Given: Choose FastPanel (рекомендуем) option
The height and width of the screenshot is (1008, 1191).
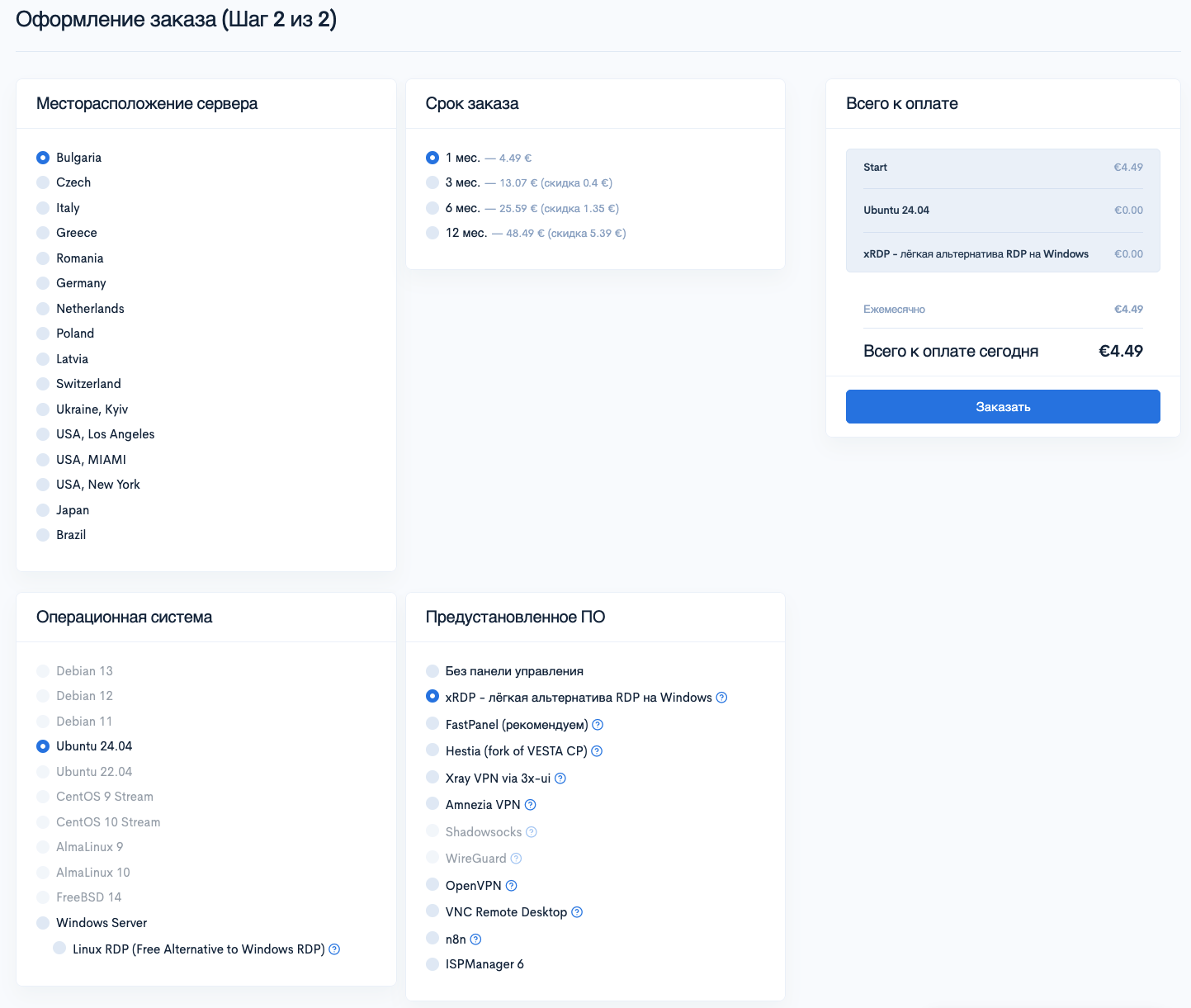Looking at the screenshot, I should [x=432, y=723].
